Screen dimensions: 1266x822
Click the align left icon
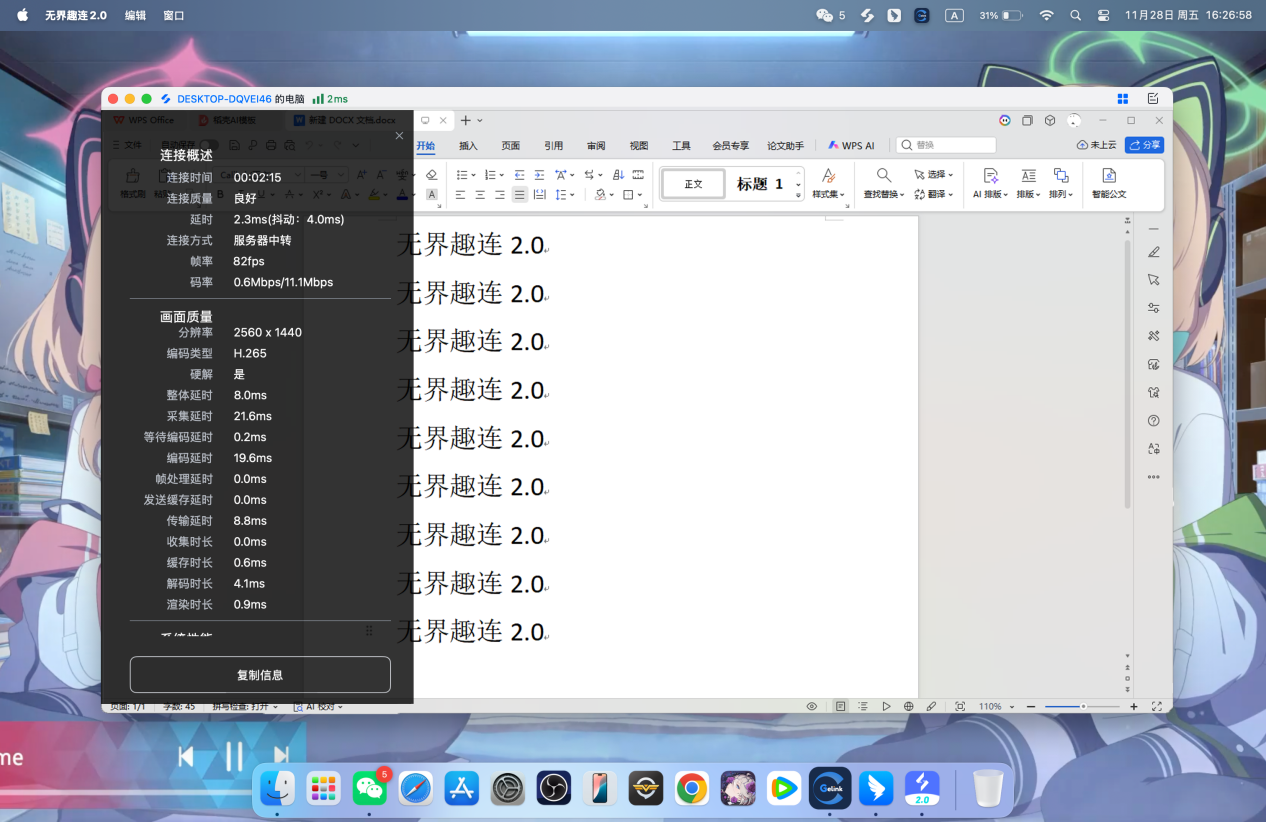(x=460, y=195)
